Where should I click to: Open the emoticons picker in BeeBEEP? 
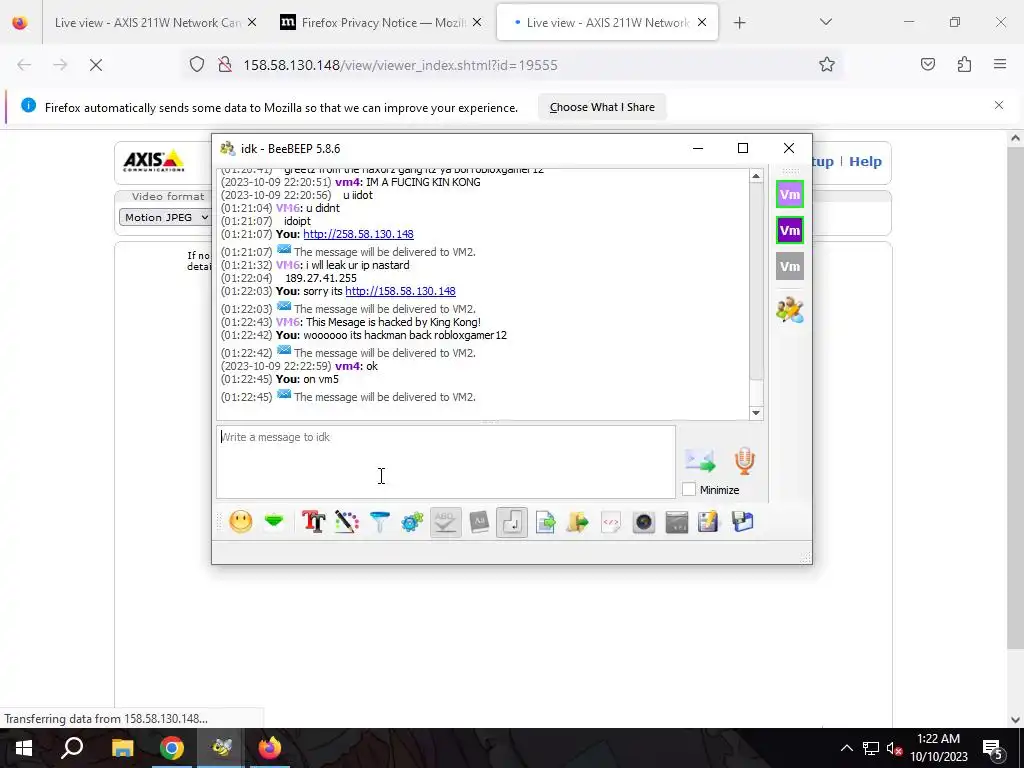(241, 522)
